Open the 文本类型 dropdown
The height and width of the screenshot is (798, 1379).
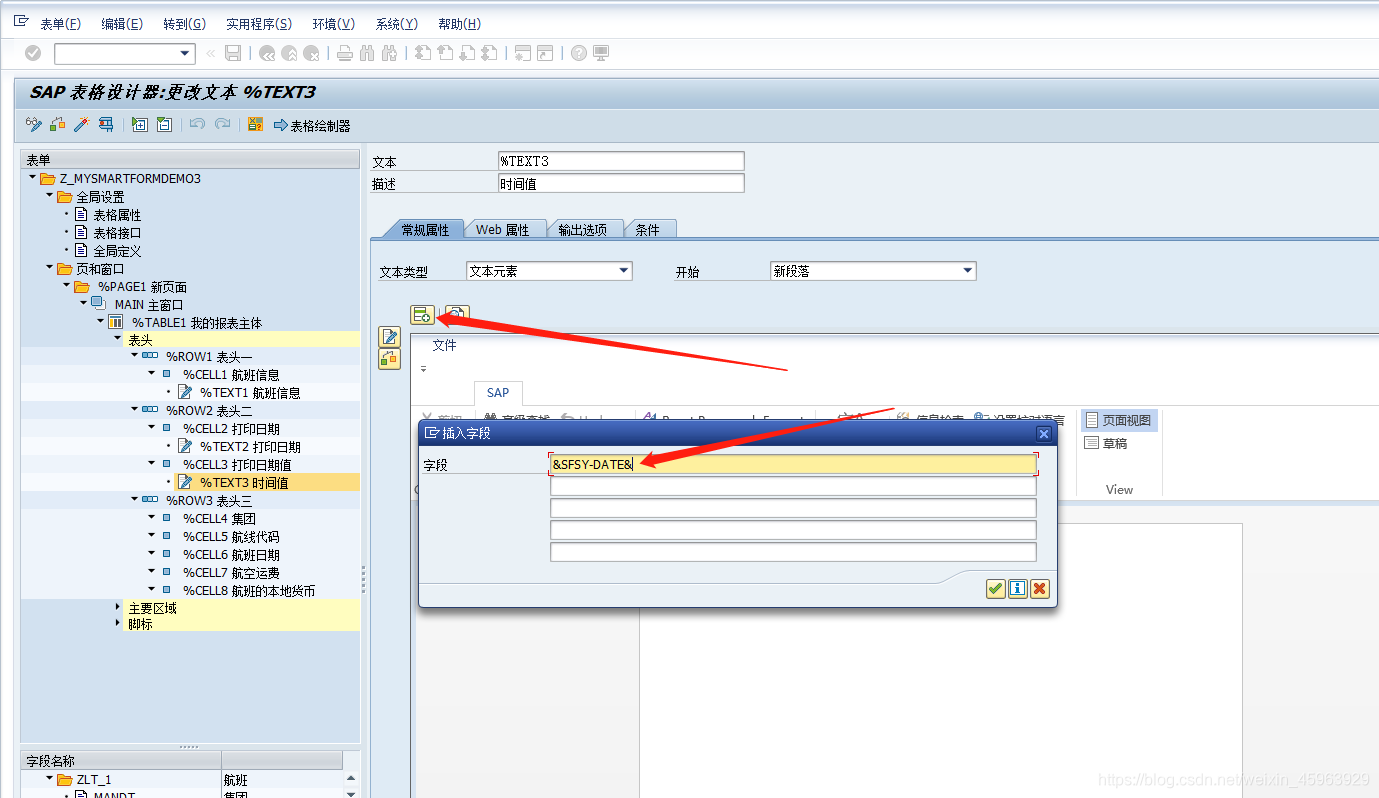pyautogui.click(x=624, y=271)
